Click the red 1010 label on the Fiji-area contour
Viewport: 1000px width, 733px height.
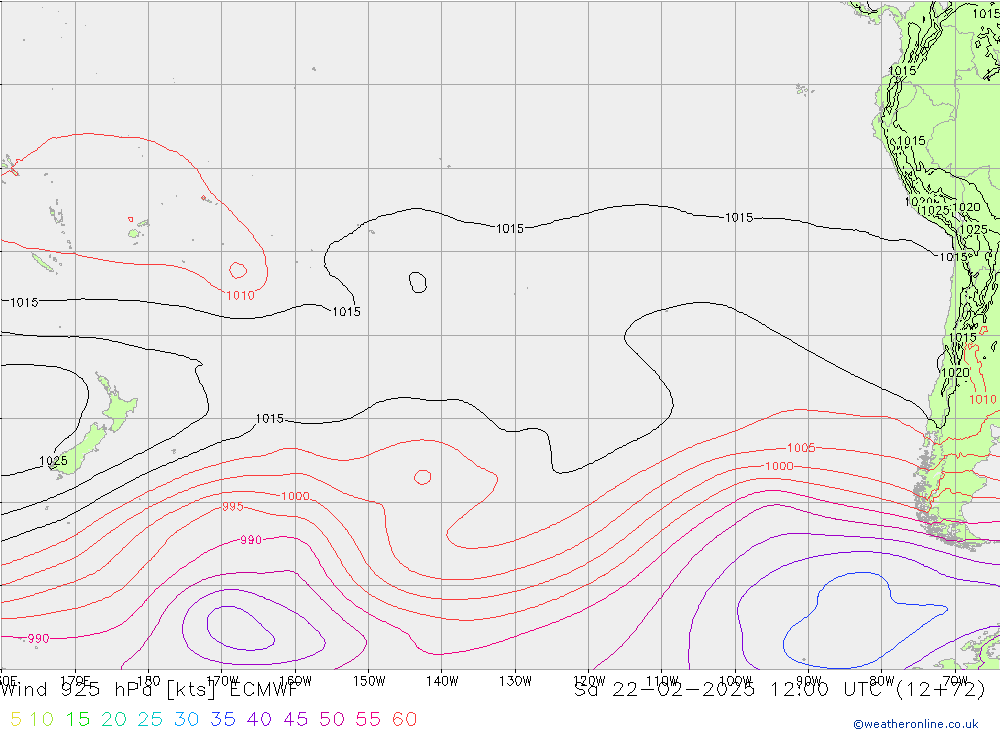click(x=240, y=295)
